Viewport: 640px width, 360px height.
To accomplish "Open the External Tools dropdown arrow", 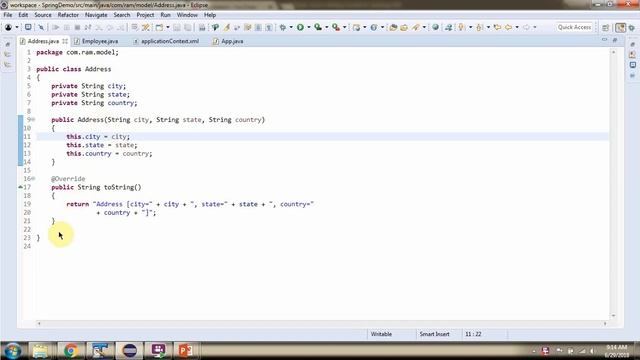I will [x=344, y=27].
